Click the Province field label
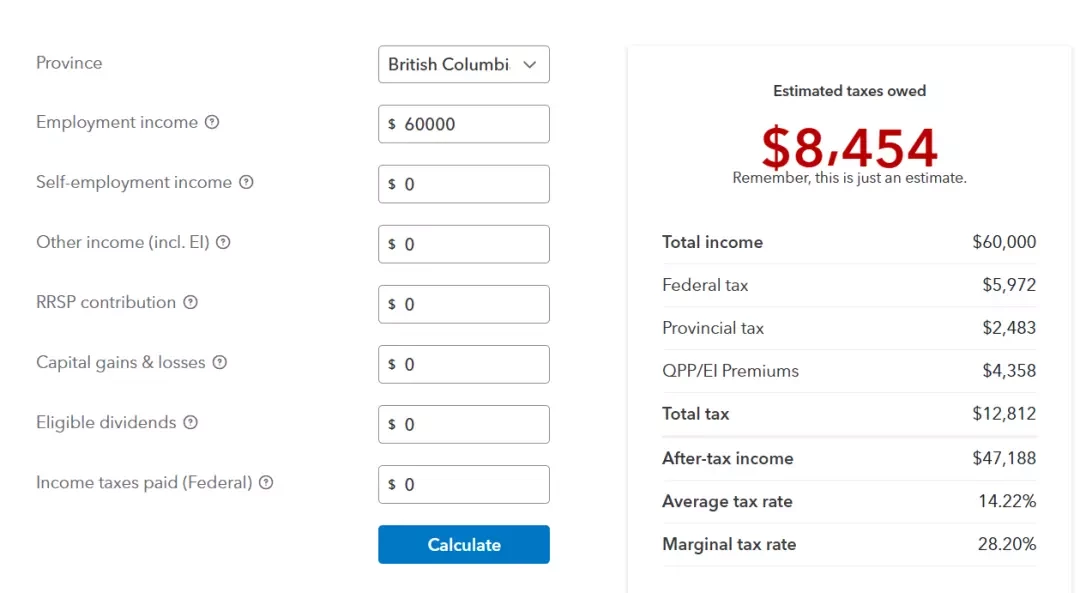This screenshot has height=593, width=1080. click(69, 63)
